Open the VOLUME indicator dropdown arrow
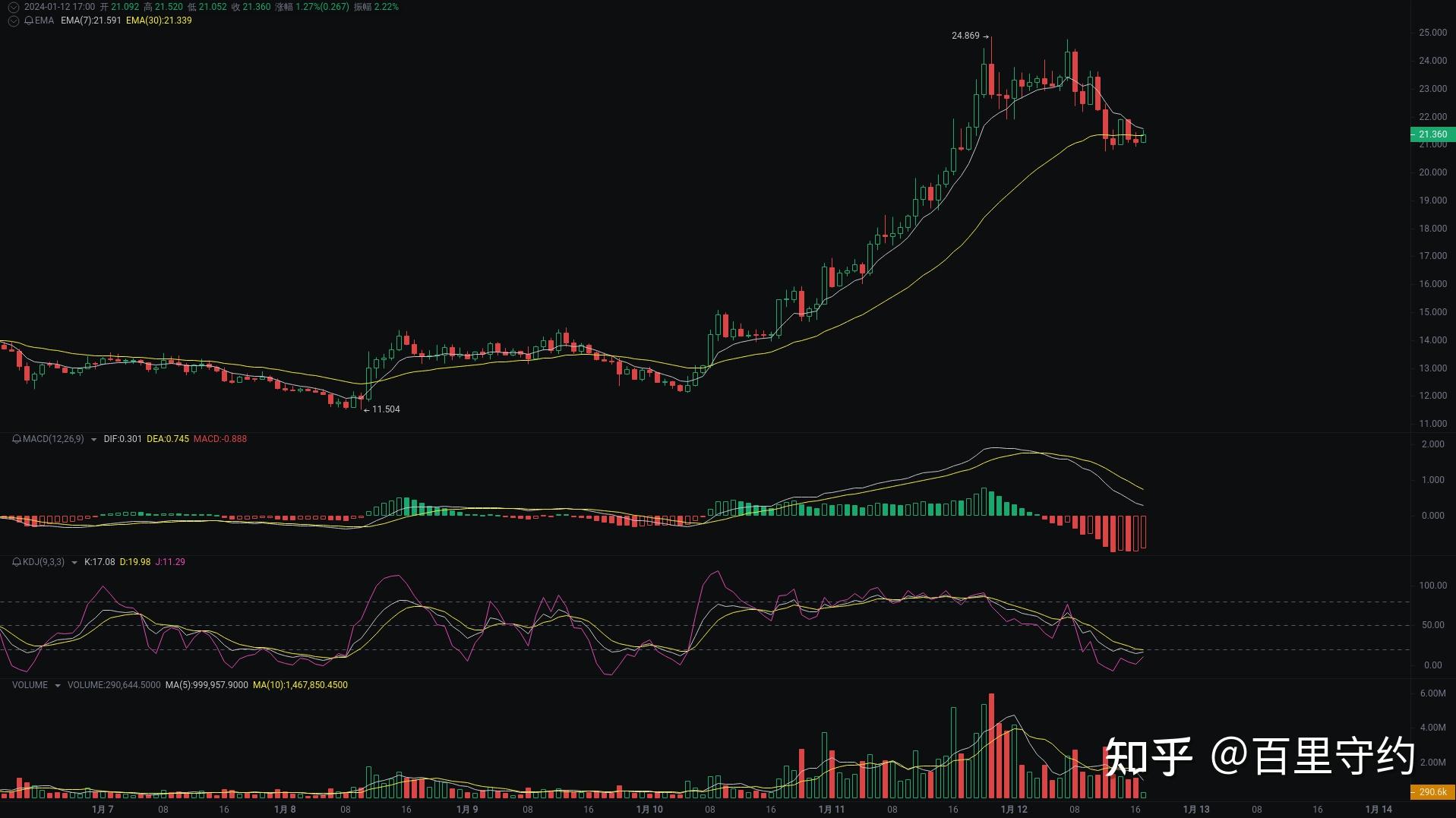This screenshot has height=818, width=1456. (x=57, y=686)
